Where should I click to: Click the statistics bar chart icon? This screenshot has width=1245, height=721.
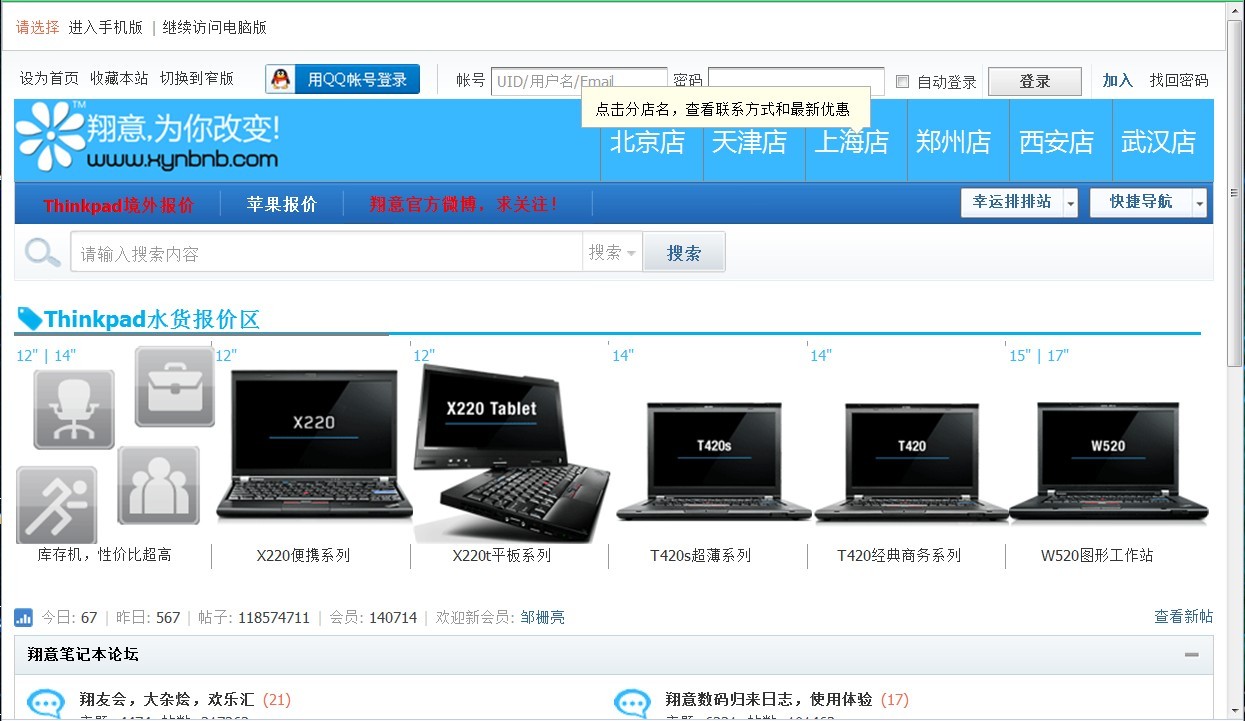[x=24, y=617]
